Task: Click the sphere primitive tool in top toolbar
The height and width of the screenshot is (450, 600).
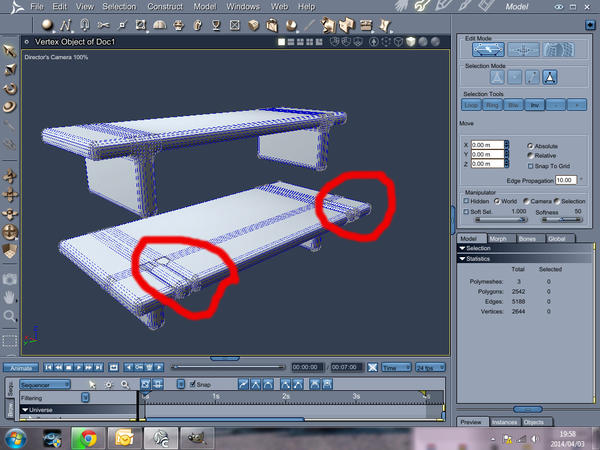Action: tap(47, 25)
